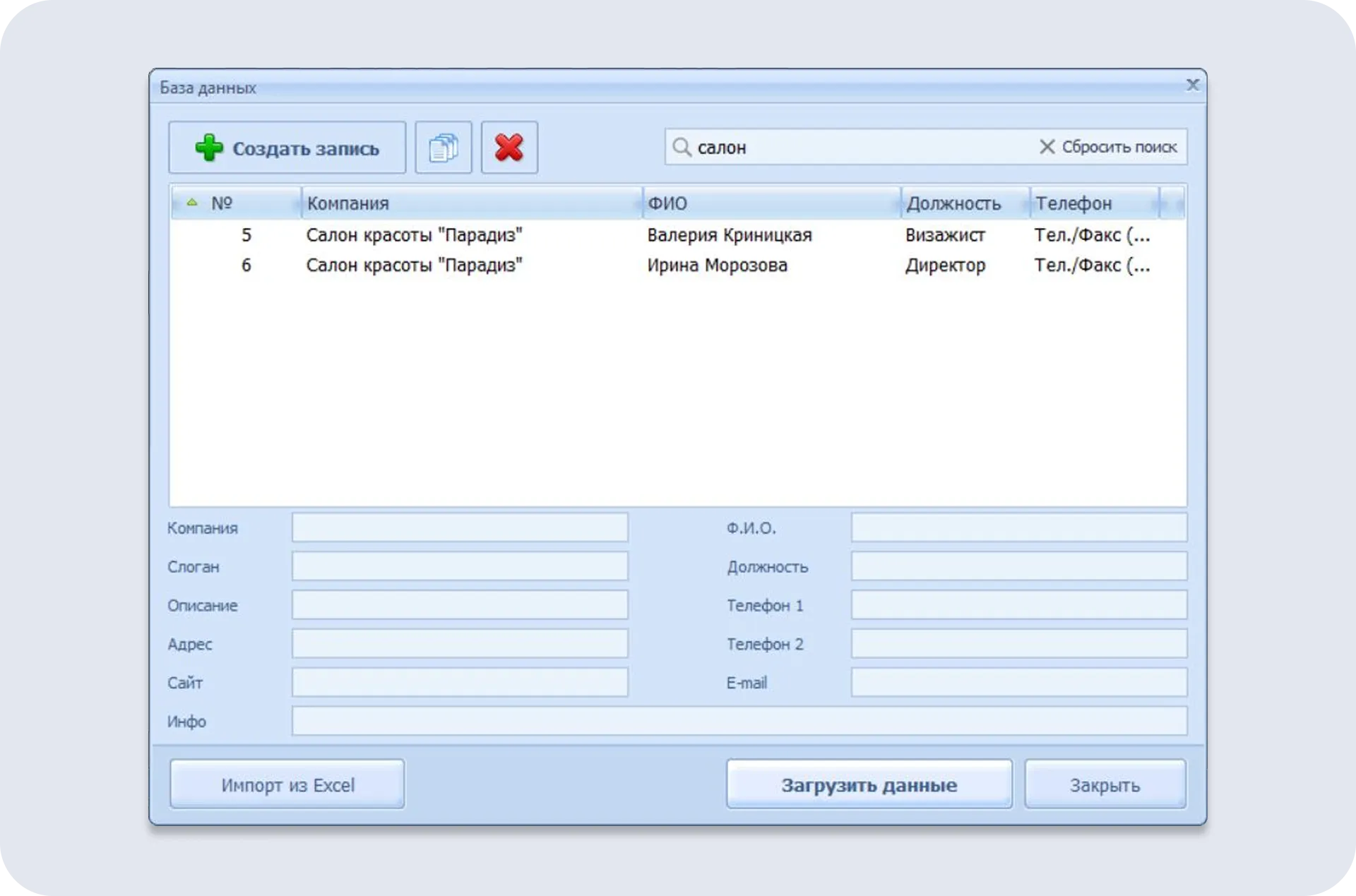Focus the Инфо input field

click(x=739, y=721)
